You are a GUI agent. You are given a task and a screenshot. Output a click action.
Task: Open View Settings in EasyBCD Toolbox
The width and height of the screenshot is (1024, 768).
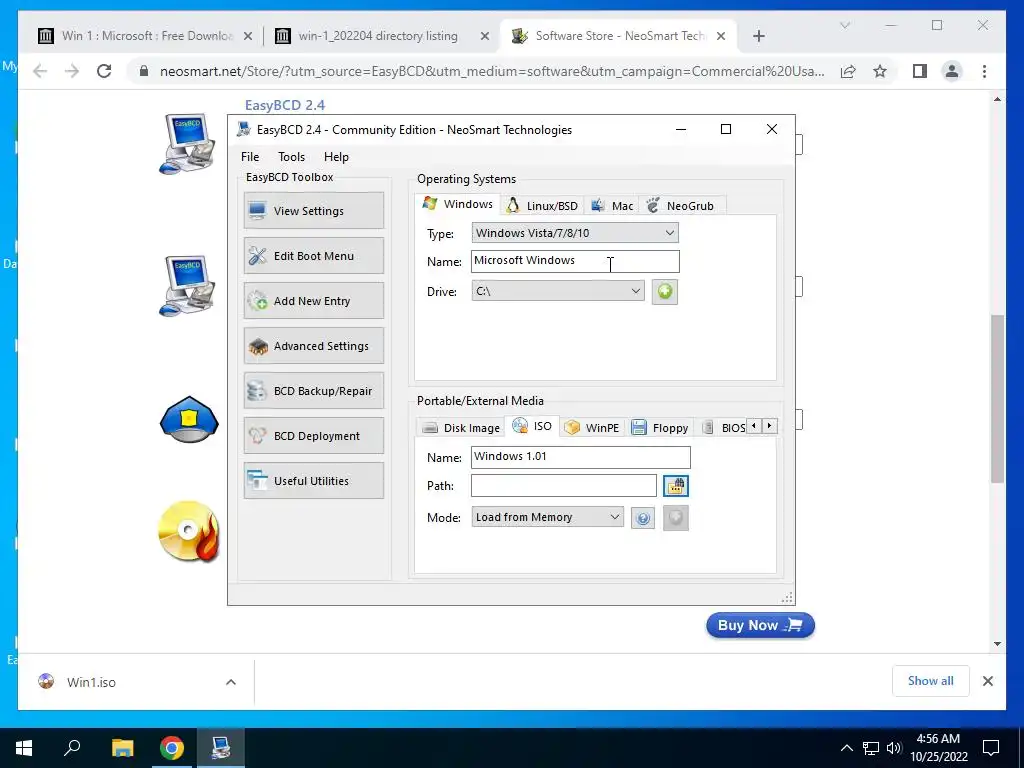tap(313, 210)
